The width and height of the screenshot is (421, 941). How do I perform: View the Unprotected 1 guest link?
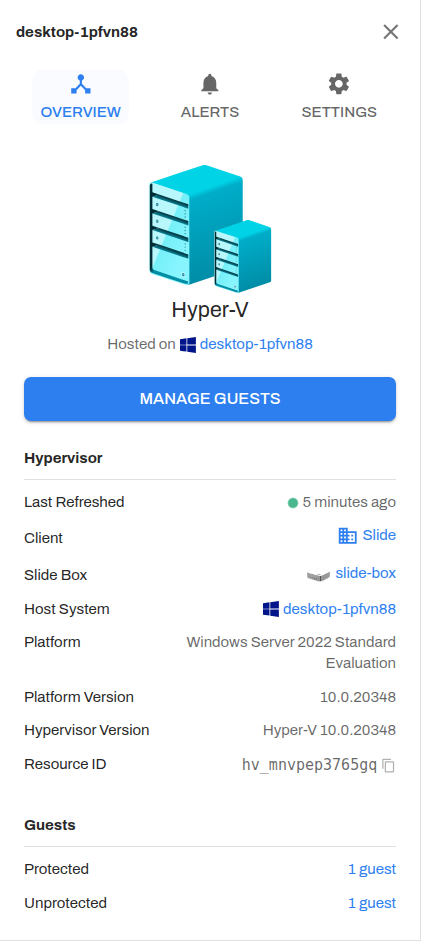pyautogui.click(x=372, y=903)
